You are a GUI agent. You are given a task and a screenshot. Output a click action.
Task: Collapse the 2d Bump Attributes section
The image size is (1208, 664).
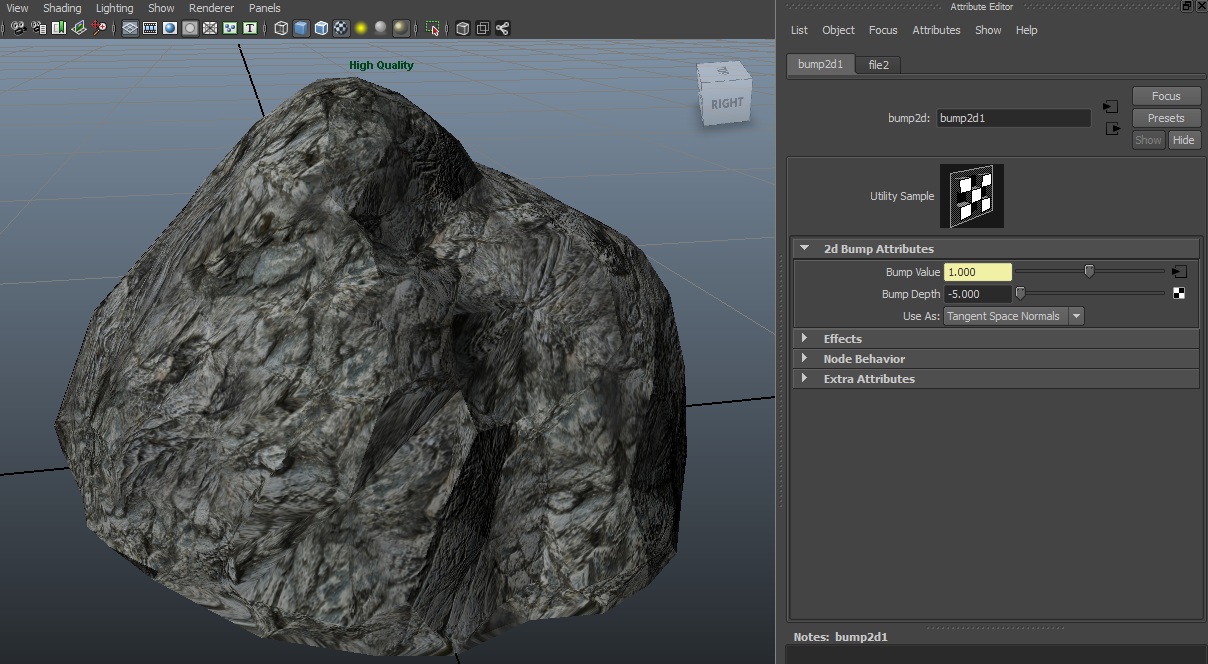pyautogui.click(x=996, y=249)
